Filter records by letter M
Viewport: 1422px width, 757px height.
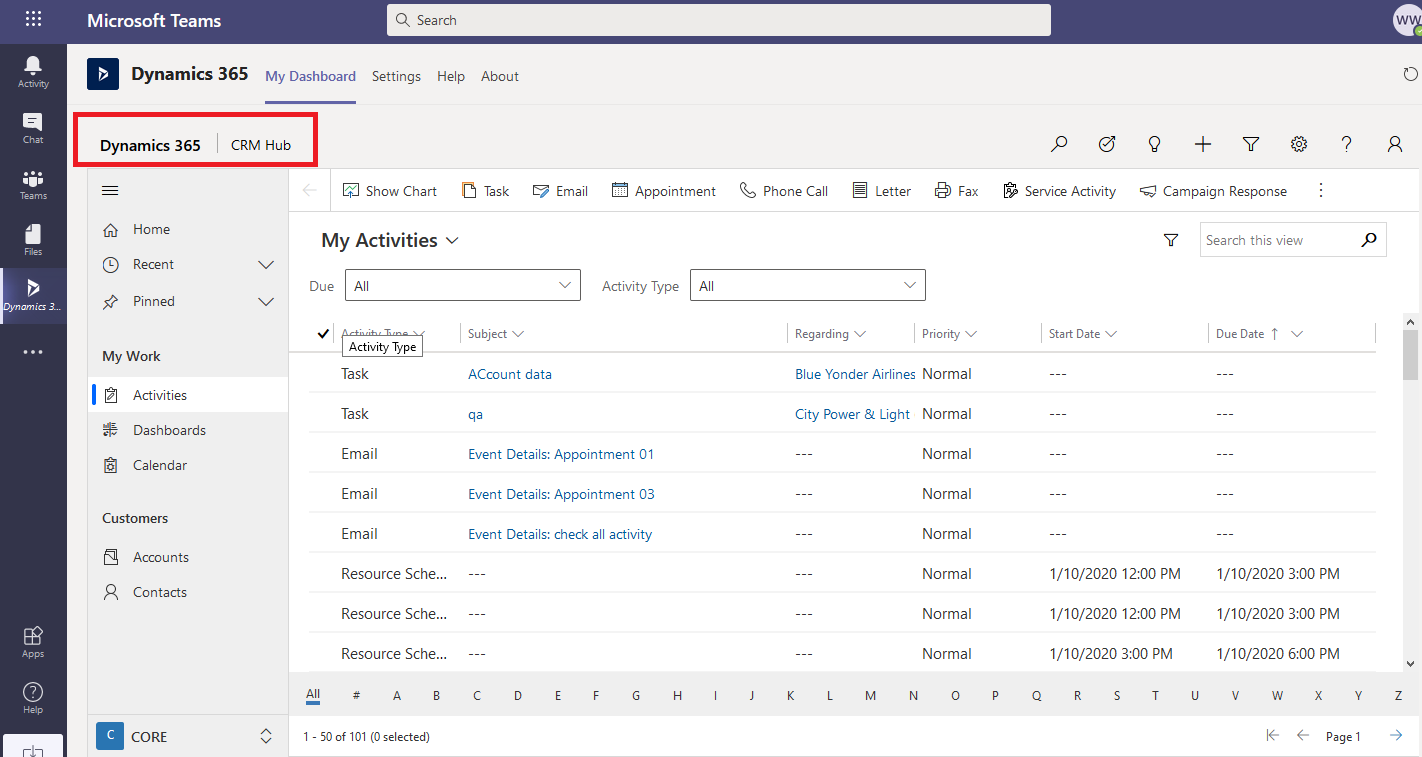click(870, 695)
